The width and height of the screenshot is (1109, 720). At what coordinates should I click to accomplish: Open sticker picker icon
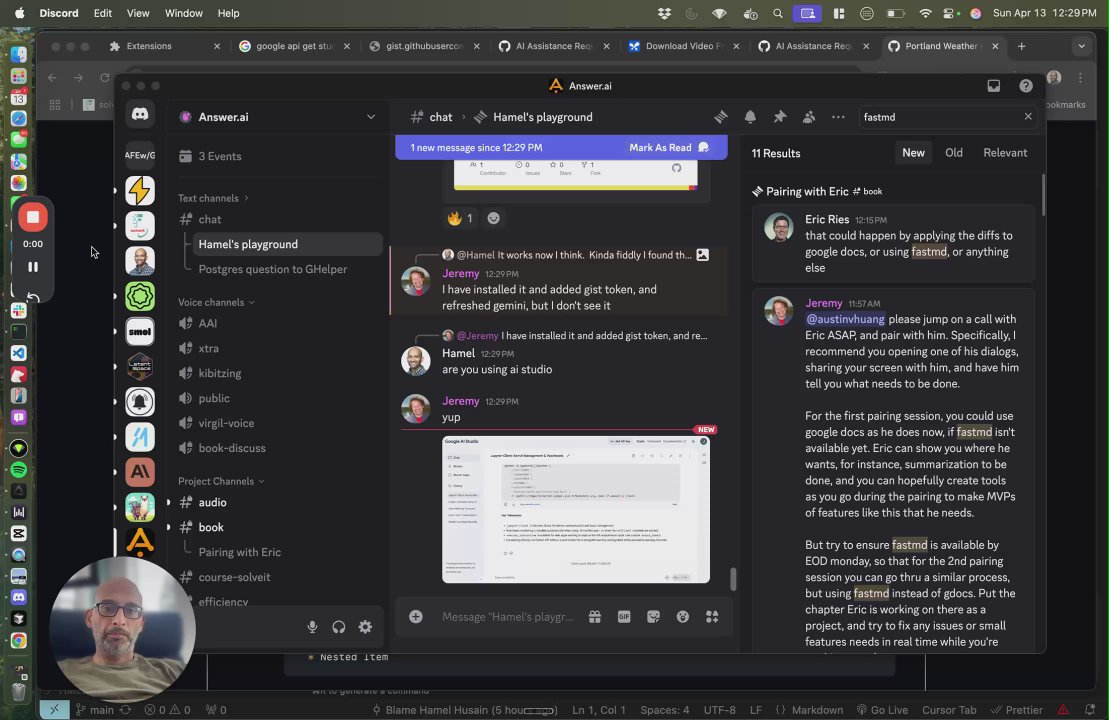tap(654, 617)
